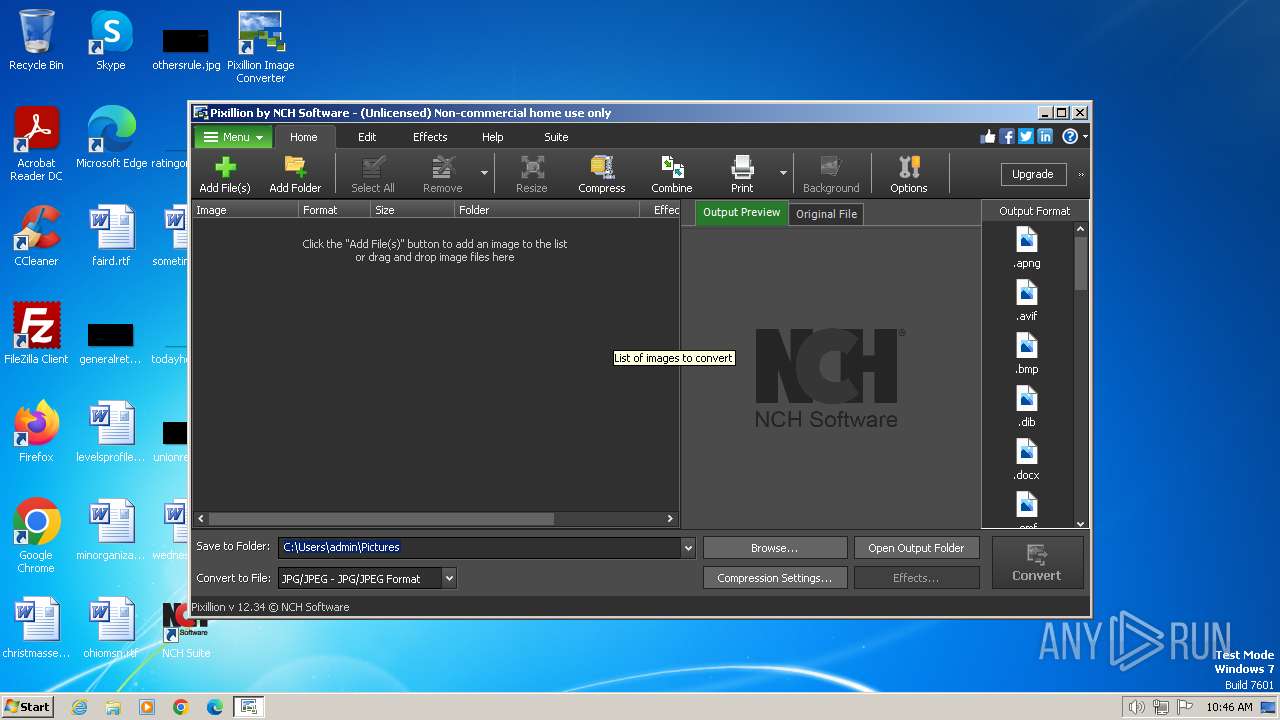The image size is (1280, 720).
Task: Open the Facebook share icon
Action: [x=1007, y=137]
